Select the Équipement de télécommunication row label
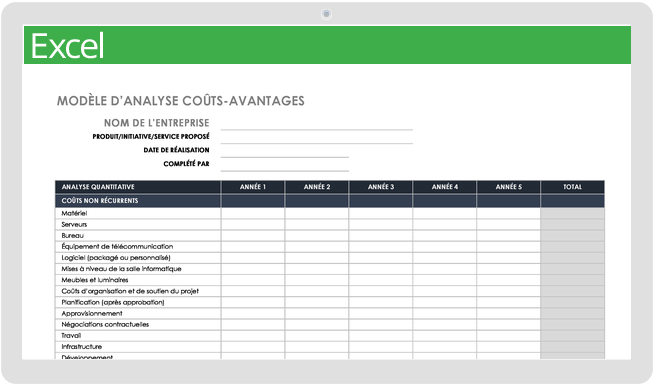654x385 pixels. coord(117,247)
